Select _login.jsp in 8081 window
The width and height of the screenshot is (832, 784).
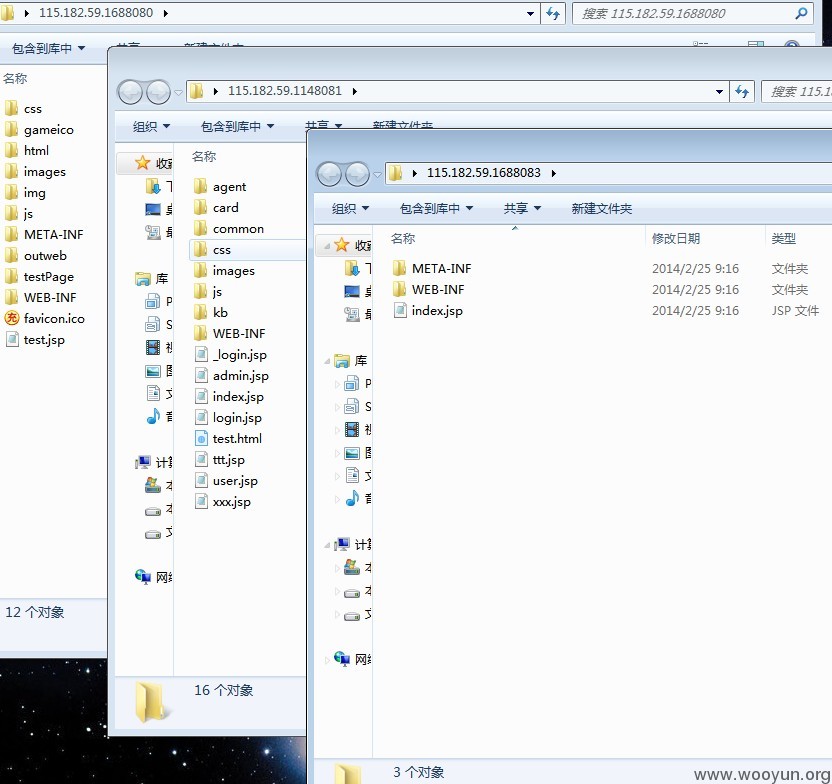tap(231, 354)
